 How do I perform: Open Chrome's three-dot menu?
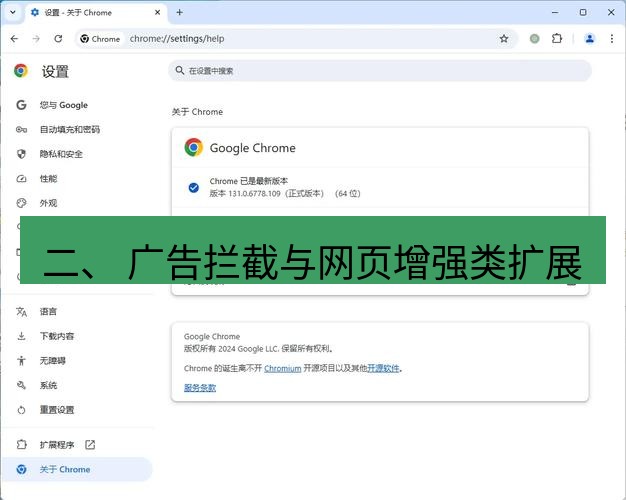click(612, 39)
